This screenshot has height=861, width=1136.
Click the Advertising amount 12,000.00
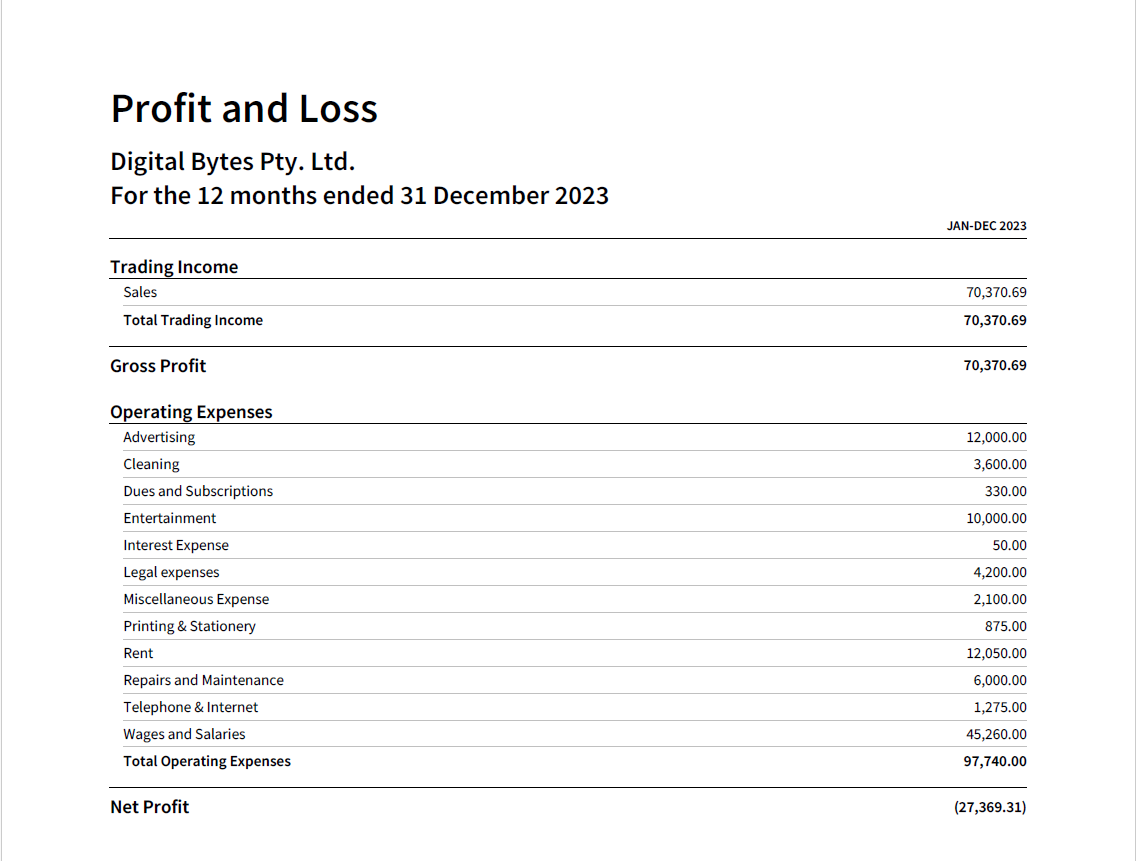coord(996,437)
